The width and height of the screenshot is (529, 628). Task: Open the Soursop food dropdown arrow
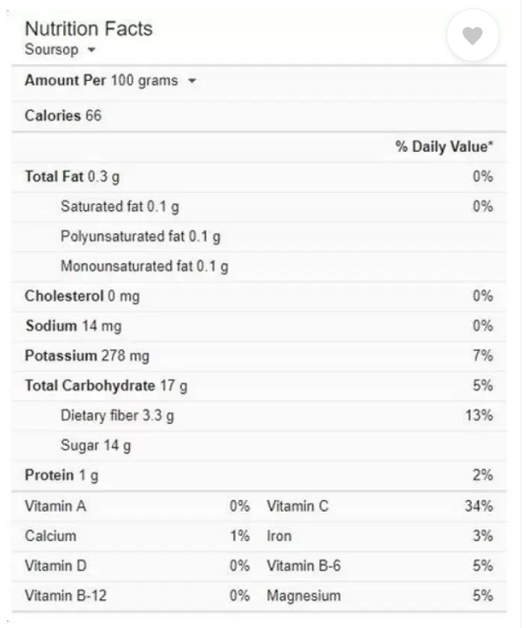pyautogui.click(x=92, y=50)
